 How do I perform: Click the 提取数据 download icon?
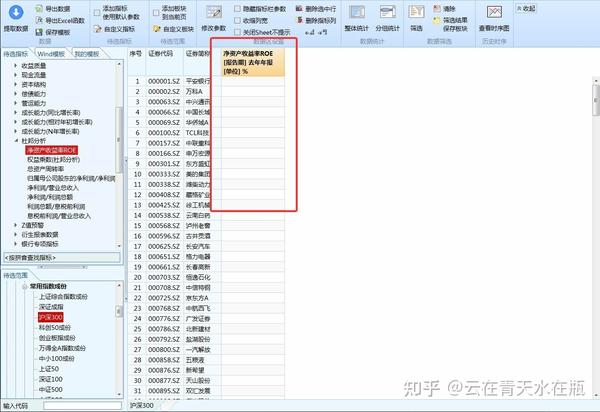point(16,12)
